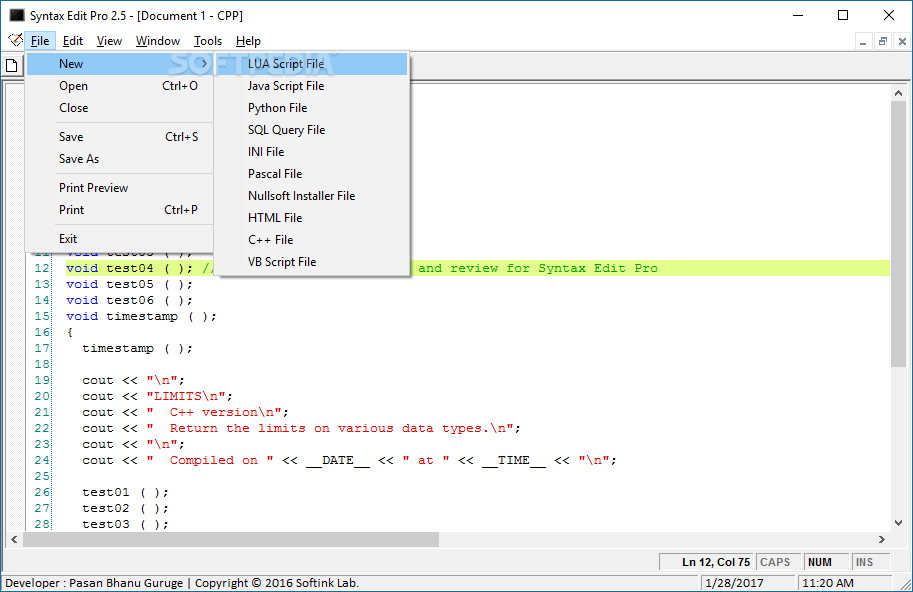Choose Open from the File menu
913x592 pixels.
pos(120,86)
